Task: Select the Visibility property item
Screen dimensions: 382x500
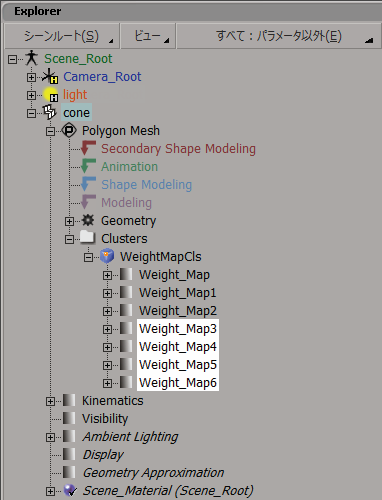Action: (105, 419)
